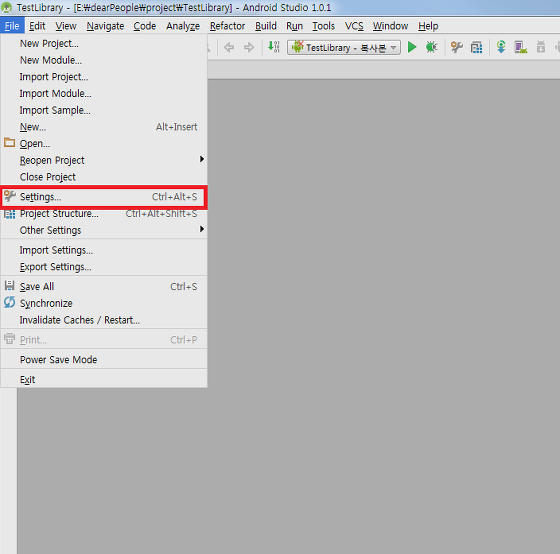
Task: Open Project Structure toolbar icon
Action: [x=476, y=47]
